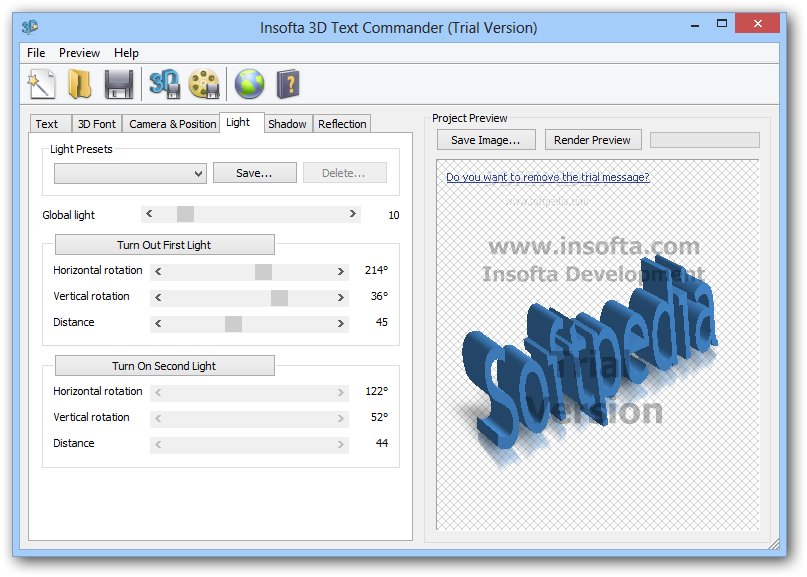This screenshot has width=807, height=577.
Task: Click second light Vertical rotation right arrow
Action: (x=341, y=419)
